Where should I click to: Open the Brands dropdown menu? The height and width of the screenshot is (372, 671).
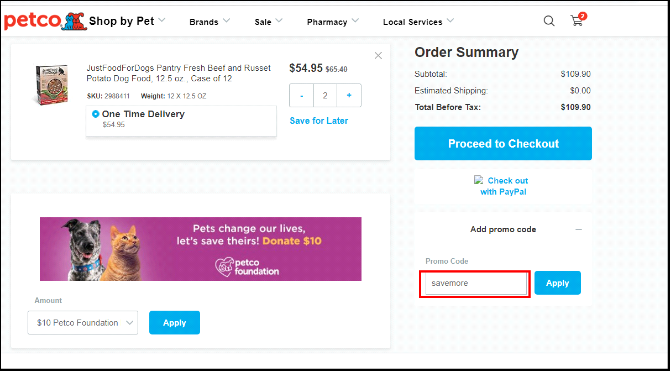tap(210, 21)
